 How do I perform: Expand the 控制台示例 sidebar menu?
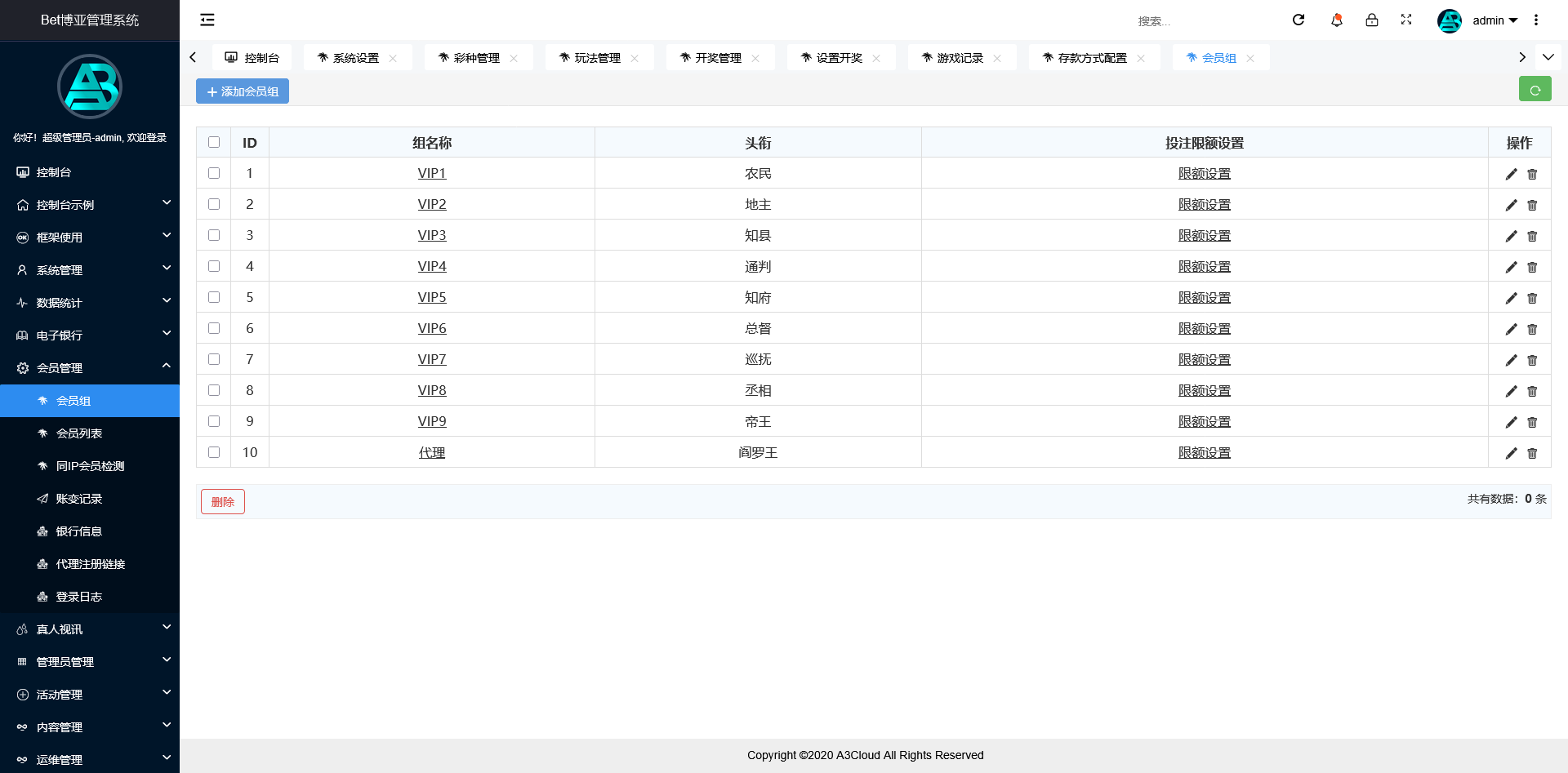tap(90, 205)
